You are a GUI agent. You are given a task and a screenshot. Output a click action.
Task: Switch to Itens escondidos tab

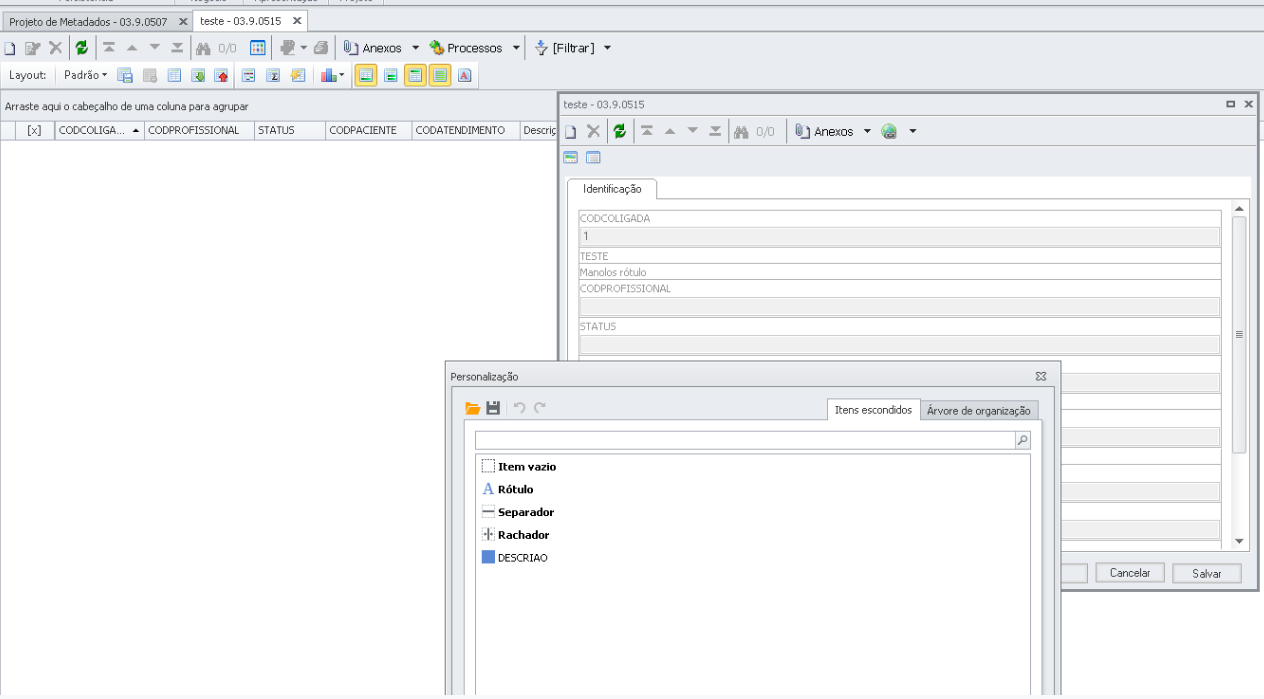pos(873,410)
